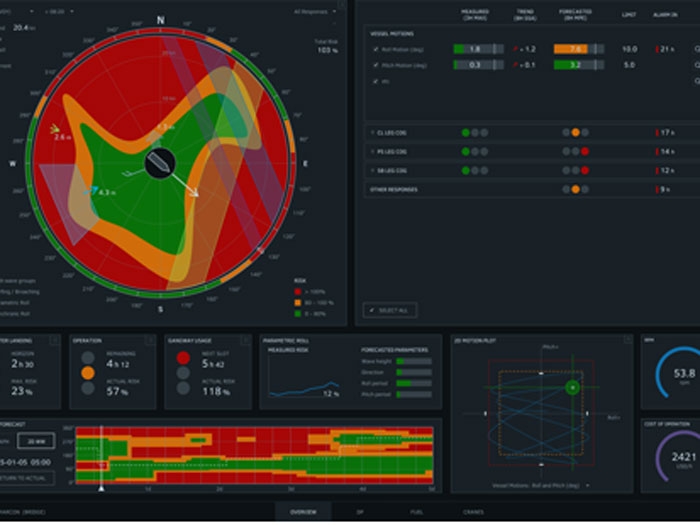700x525 pixels.
Task: Click the Other Responses row header
Action: click(394, 189)
